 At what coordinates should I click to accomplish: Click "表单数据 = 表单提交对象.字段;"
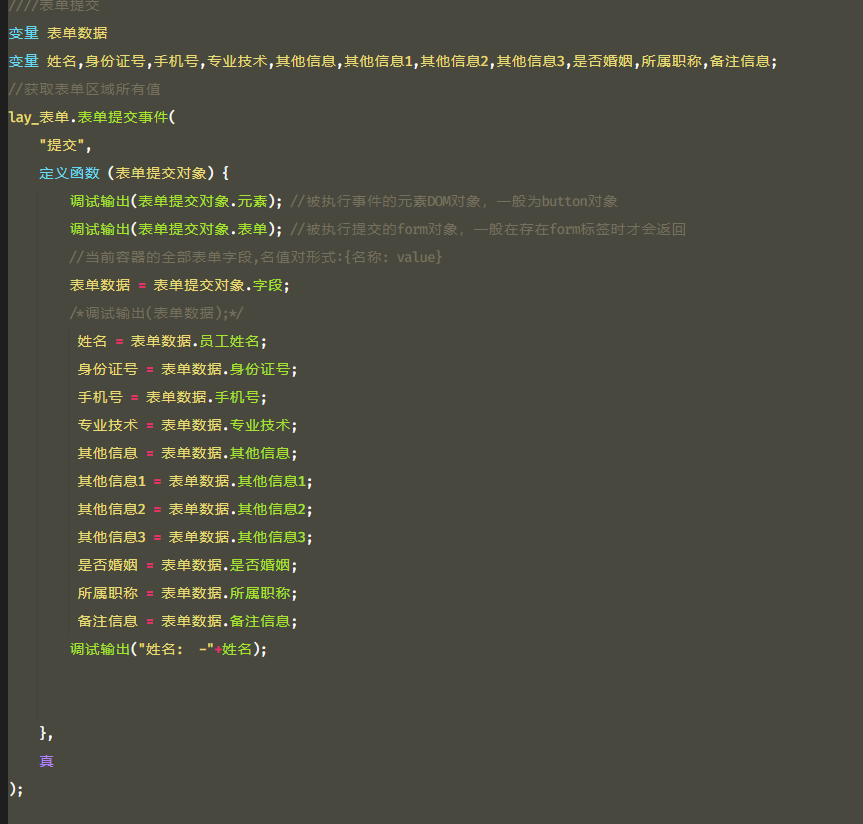tap(179, 286)
